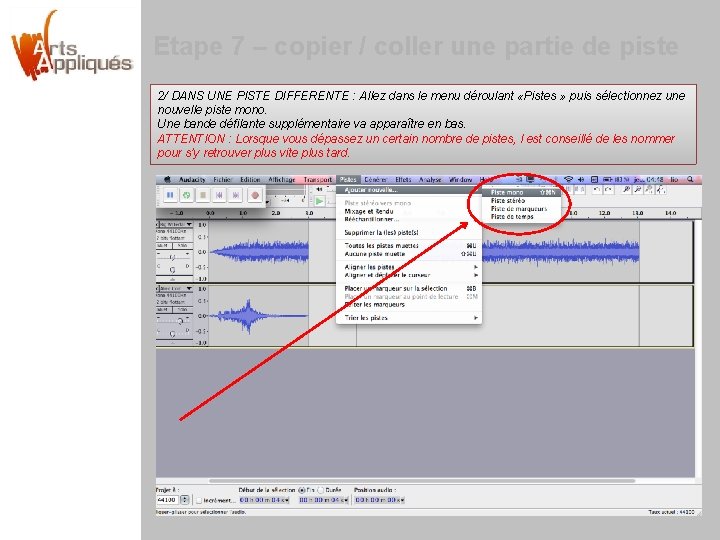Select 'Aucune piste muette' entry

click(x=409, y=254)
